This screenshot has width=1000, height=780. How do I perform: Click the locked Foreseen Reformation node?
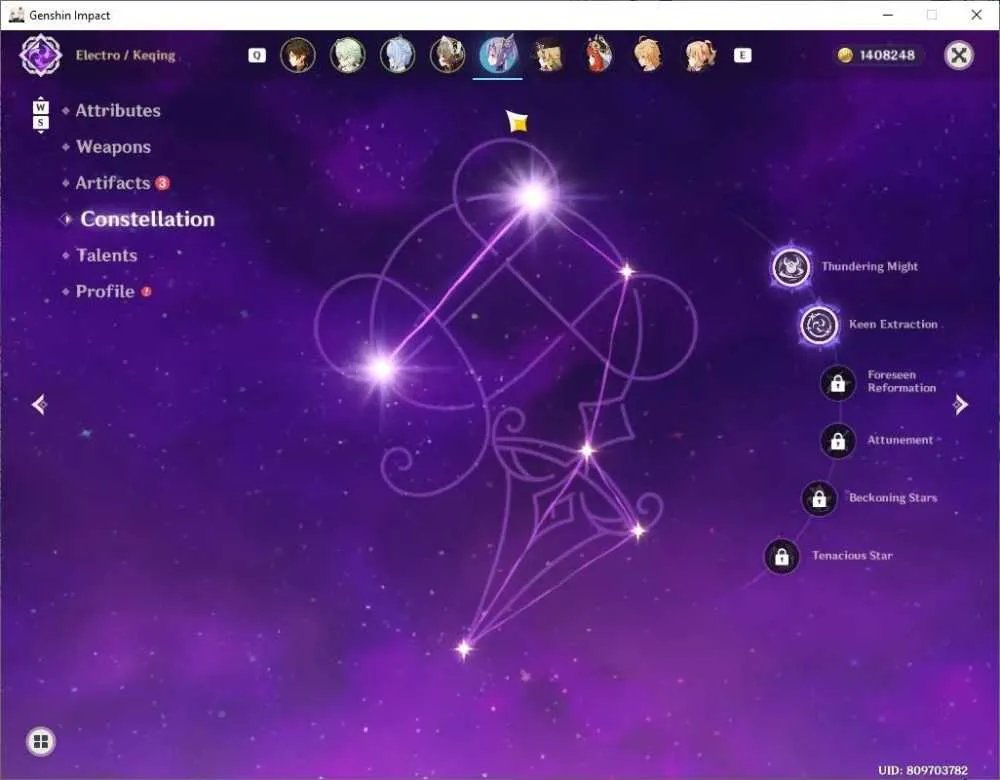coord(837,383)
